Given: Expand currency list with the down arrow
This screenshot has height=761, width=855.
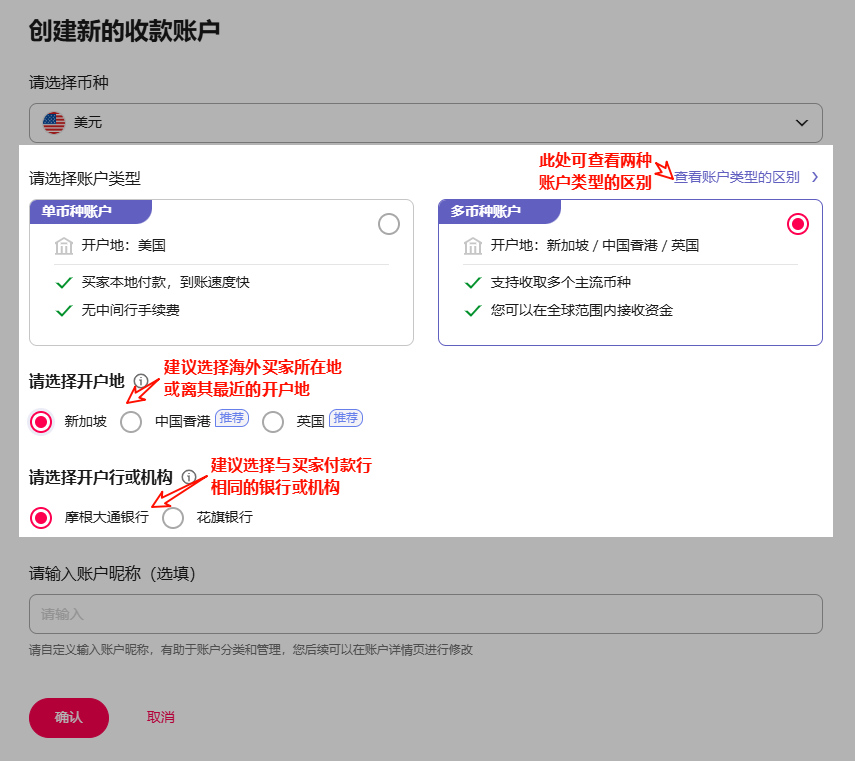Looking at the screenshot, I should click(801, 123).
